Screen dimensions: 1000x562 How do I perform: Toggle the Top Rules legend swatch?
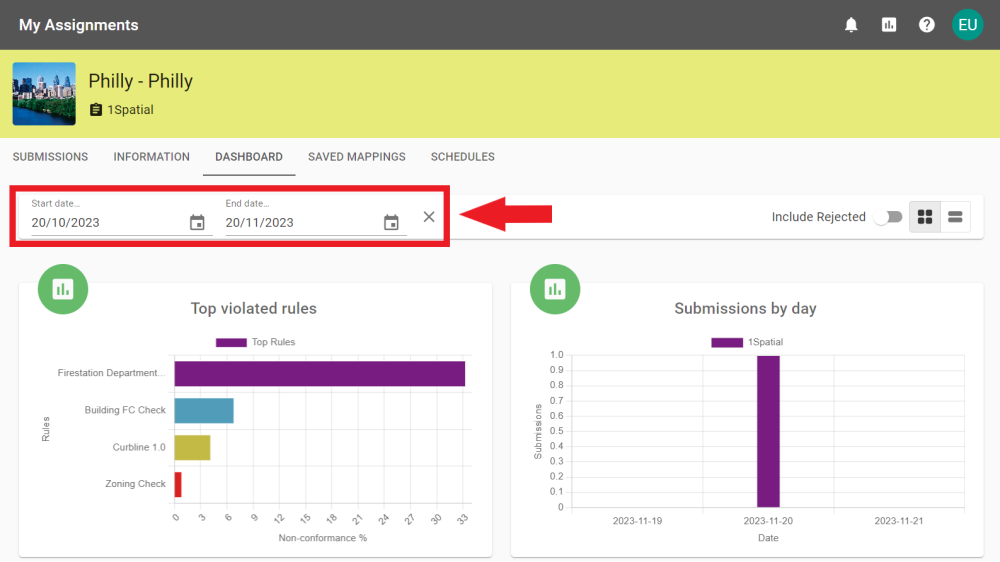231,343
